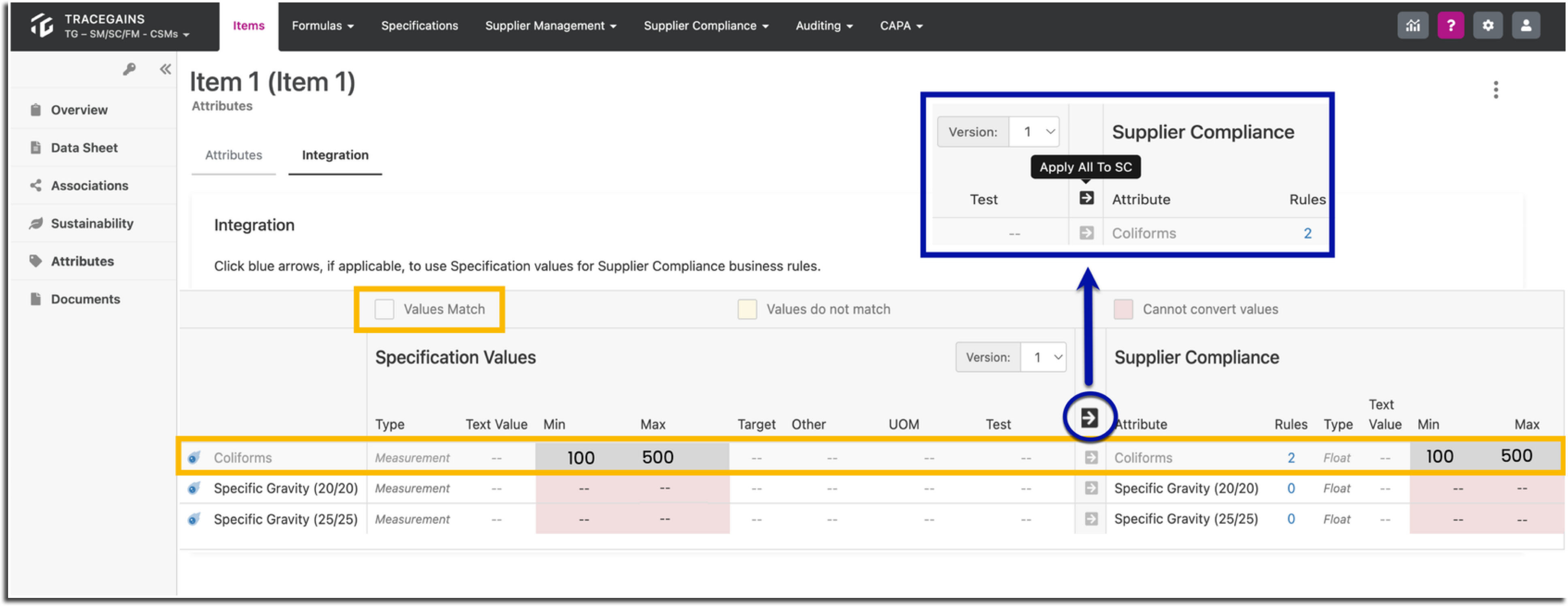Image resolution: width=1568 pixels, height=606 pixels.
Task: Click the key icon in sidebar
Action: pyautogui.click(x=129, y=69)
